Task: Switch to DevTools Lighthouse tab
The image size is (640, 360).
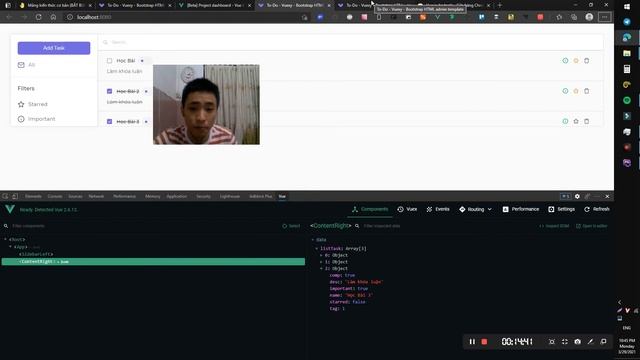Action: (230, 196)
